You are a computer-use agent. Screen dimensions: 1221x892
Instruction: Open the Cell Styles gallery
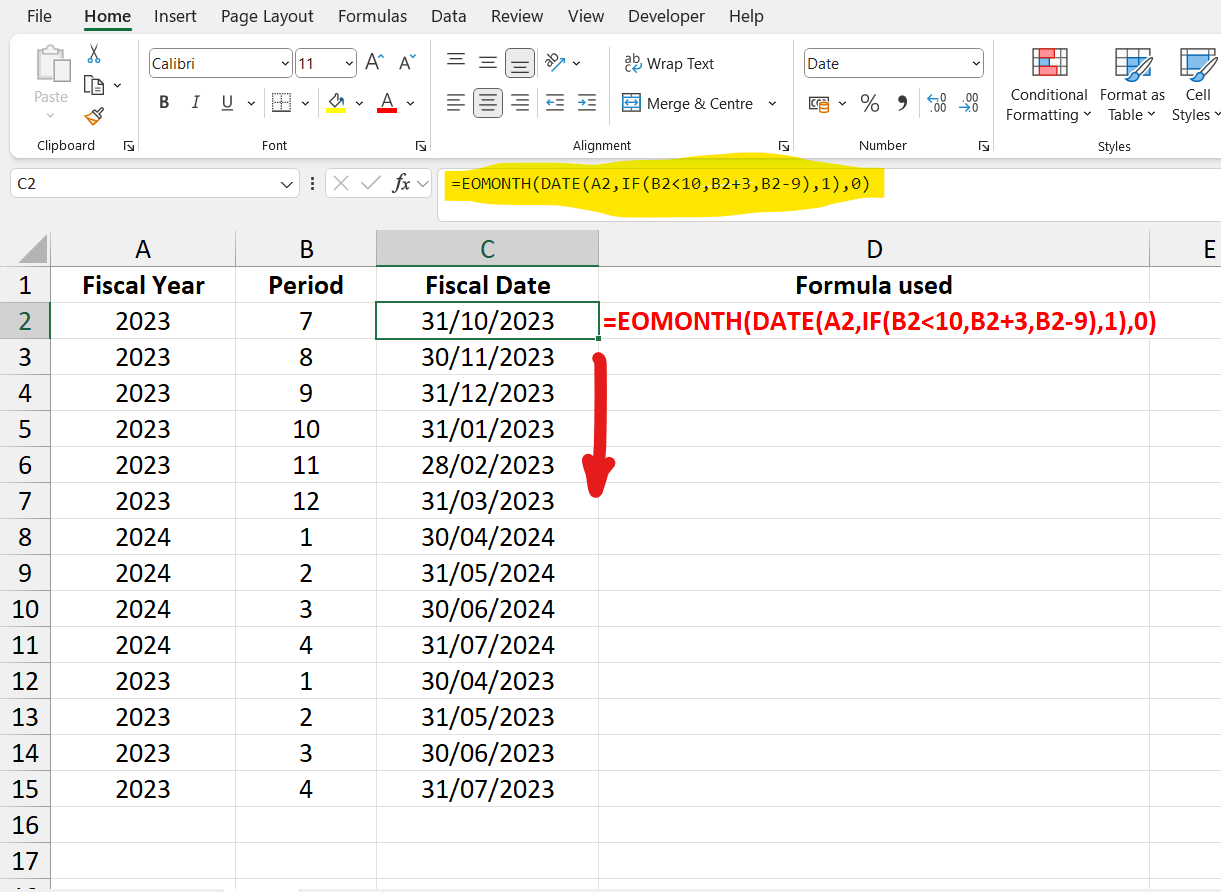(x=1196, y=85)
